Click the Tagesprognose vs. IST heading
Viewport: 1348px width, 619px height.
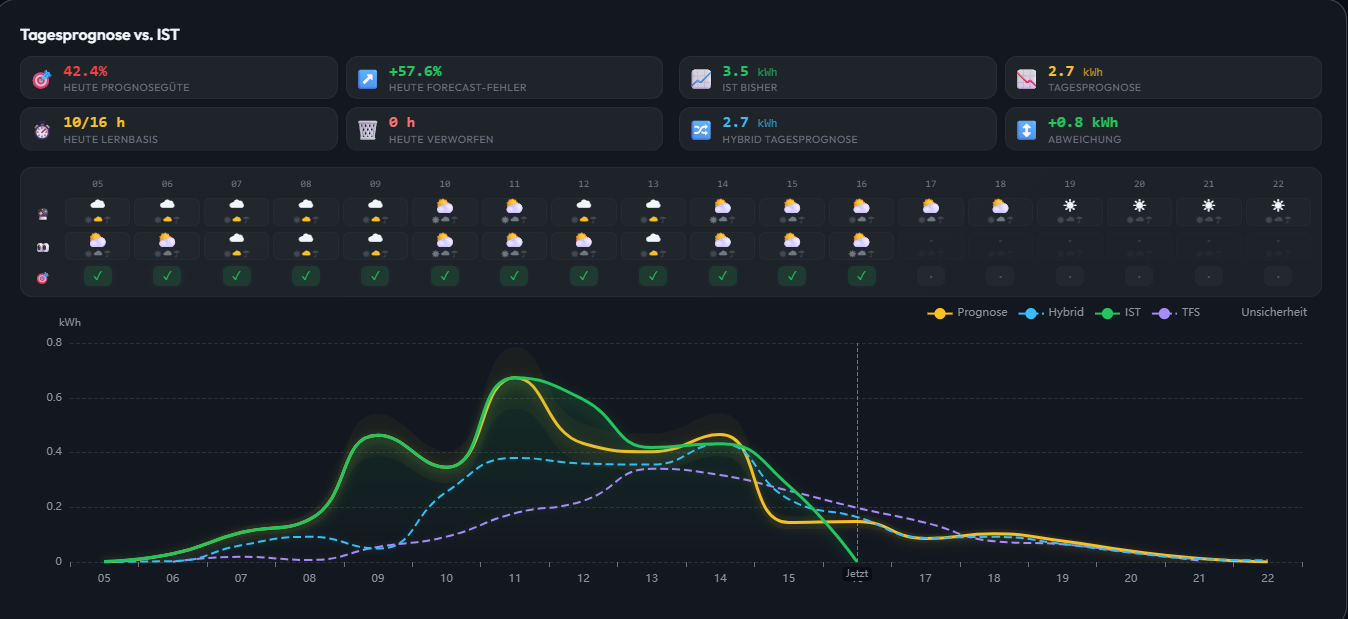(x=100, y=35)
